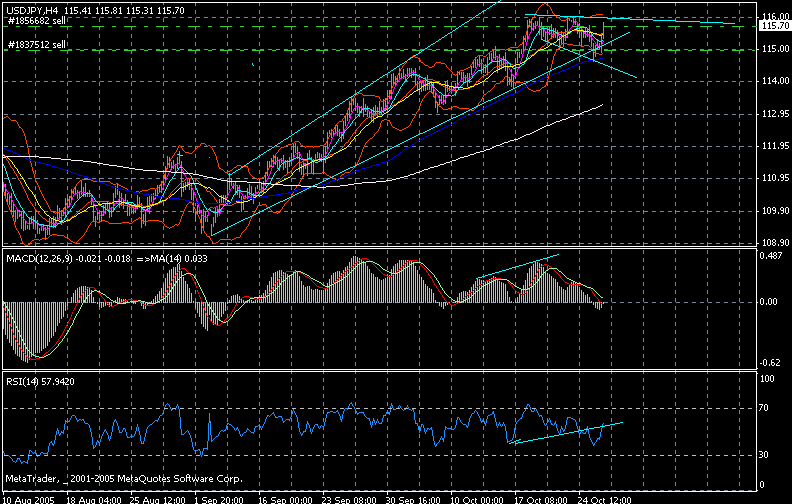Click the 30 Sep 16:00 time label
The width and height of the screenshot is (792, 504).
[x=413, y=500]
